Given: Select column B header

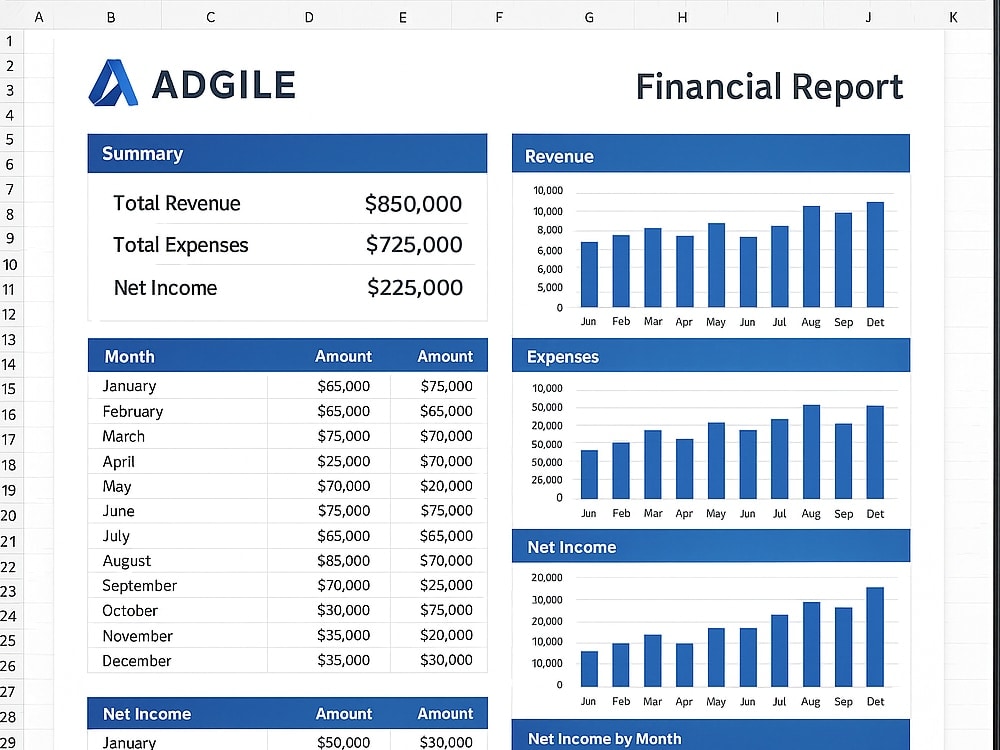Looking at the screenshot, I should tap(111, 17).
